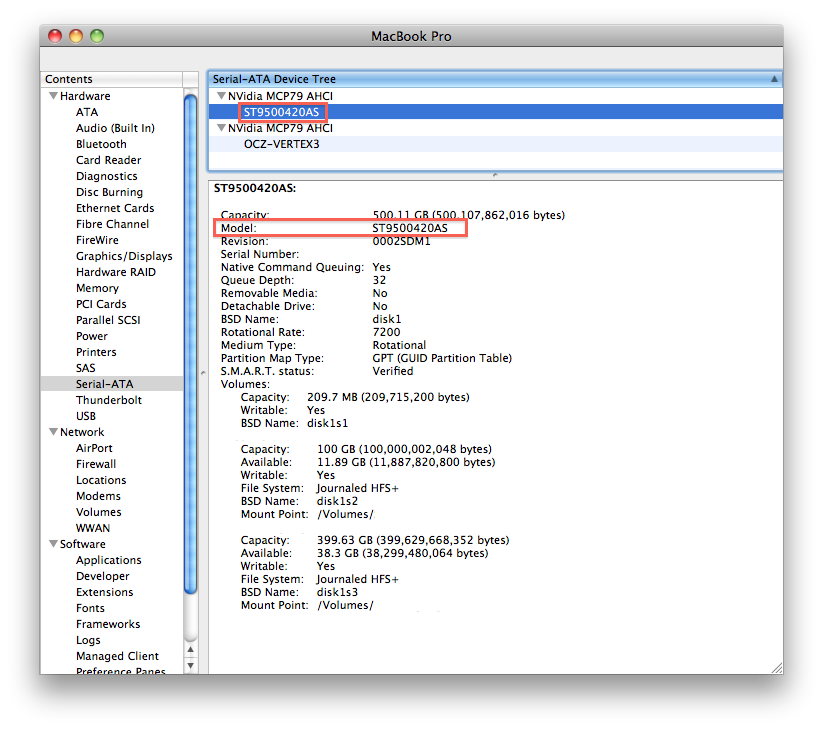
Task: Open FireWire in the sidebar
Action: pos(97,240)
